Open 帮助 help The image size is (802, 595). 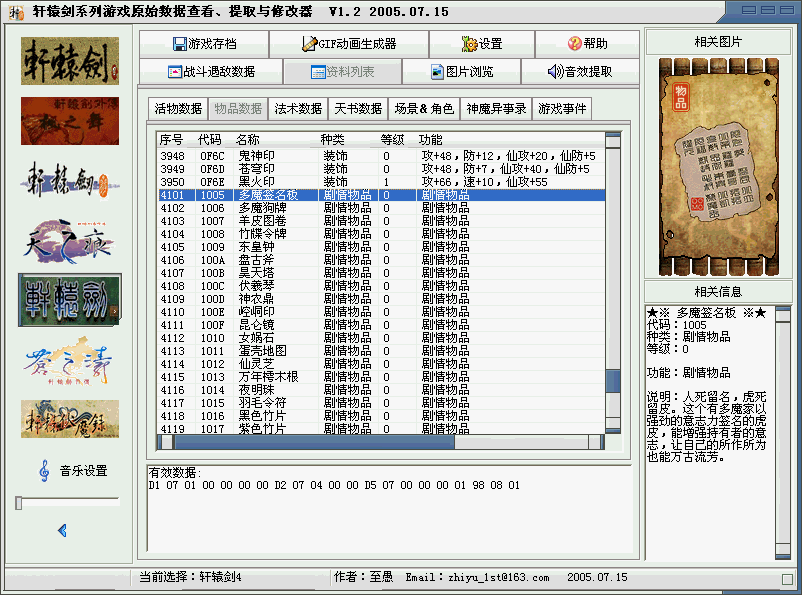click(587, 44)
